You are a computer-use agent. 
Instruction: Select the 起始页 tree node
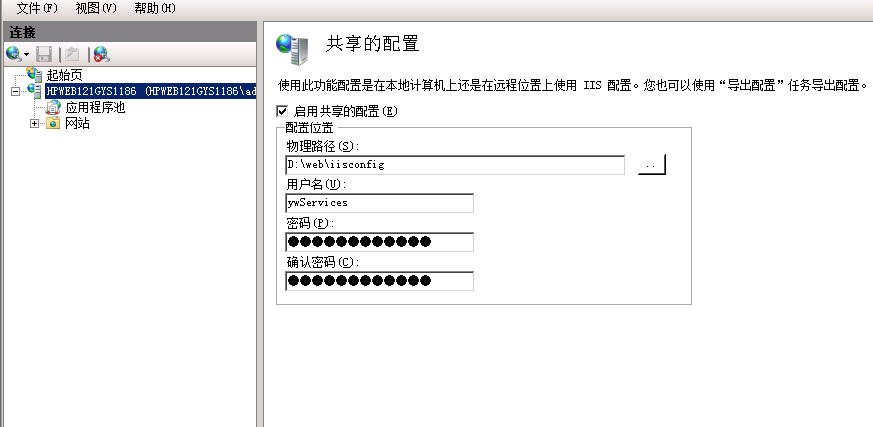pos(64,75)
